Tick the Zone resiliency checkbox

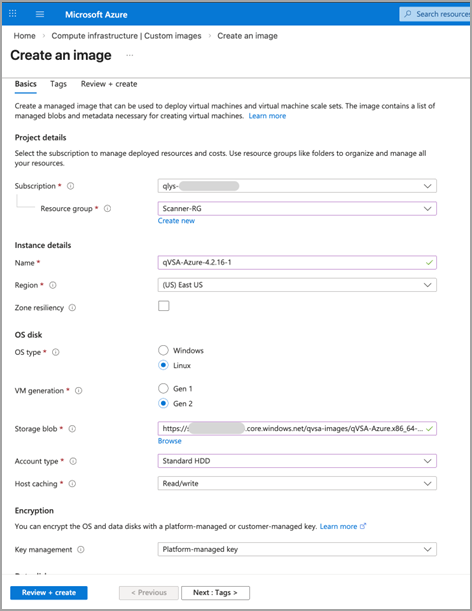pyautogui.click(x=164, y=306)
